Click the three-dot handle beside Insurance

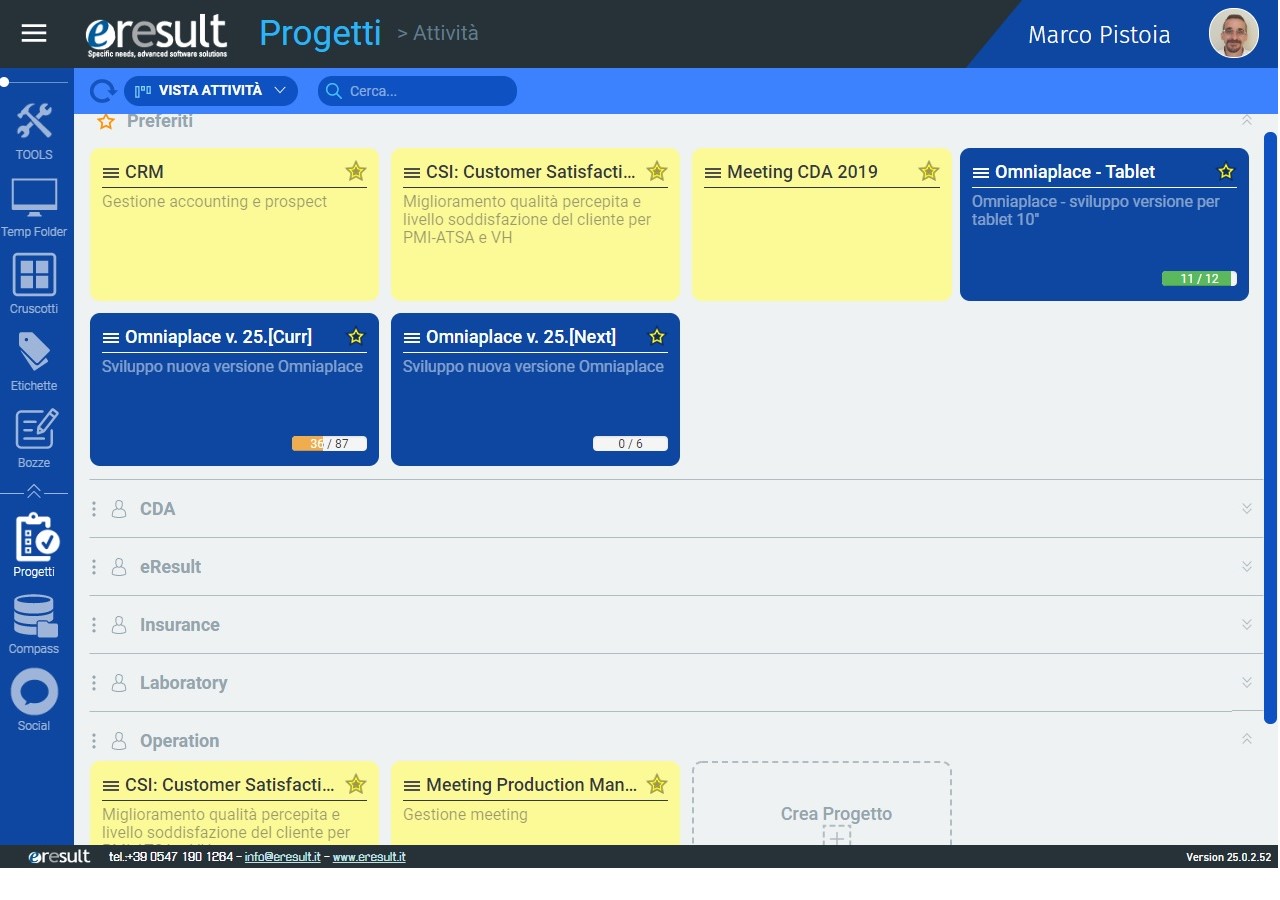94,625
